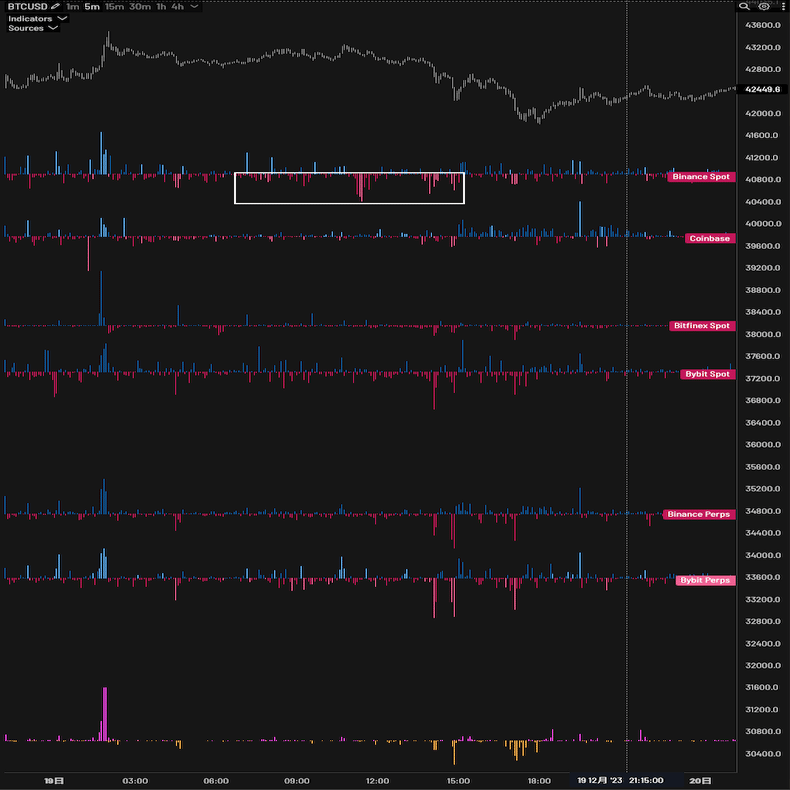Click the 43600.0 price axis label

tap(762, 25)
